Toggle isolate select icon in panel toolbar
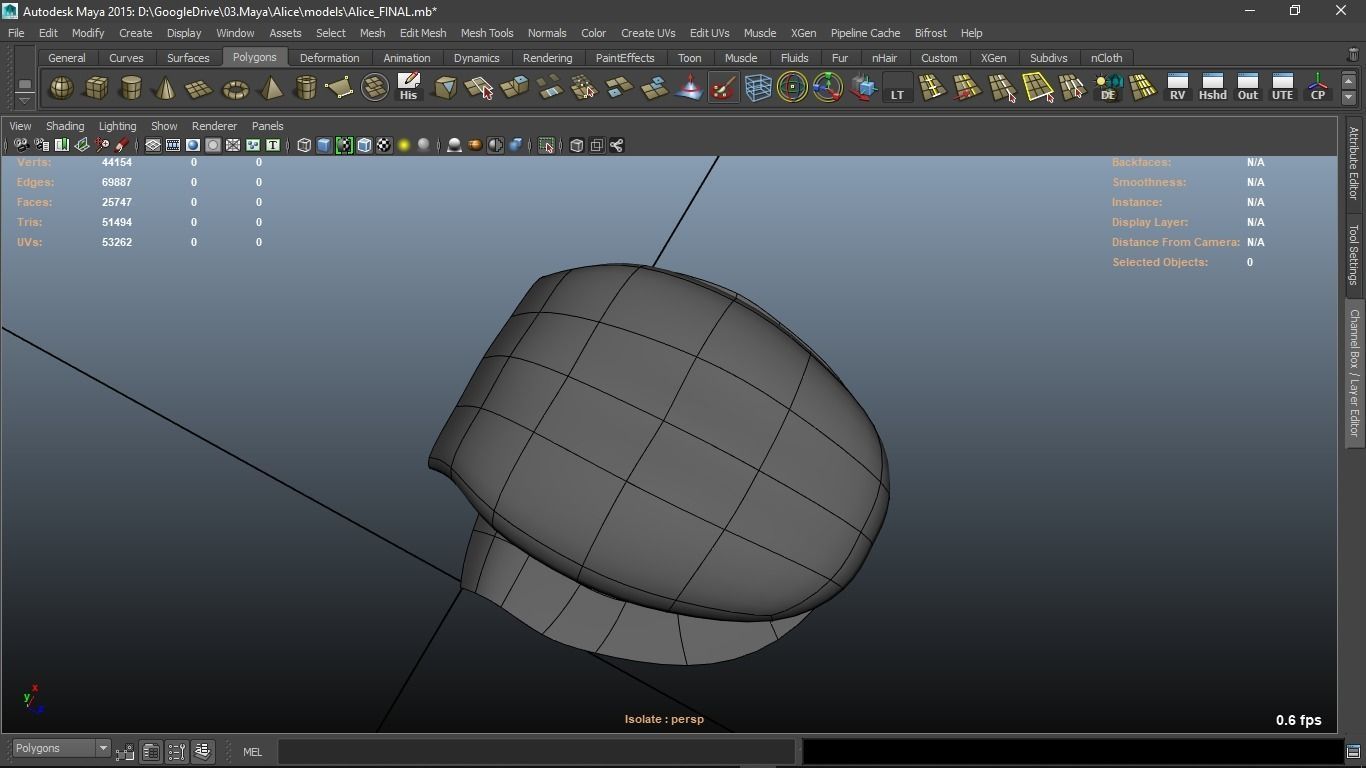 546,145
